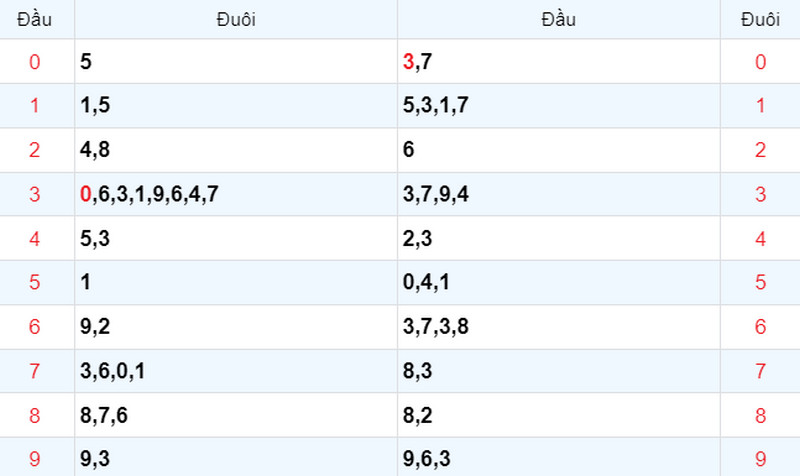Image resolution: width=800 pixels, height=476 pixels.
Task: Select the cell showing 5,3,1,7
Action: tap(559, 106)
